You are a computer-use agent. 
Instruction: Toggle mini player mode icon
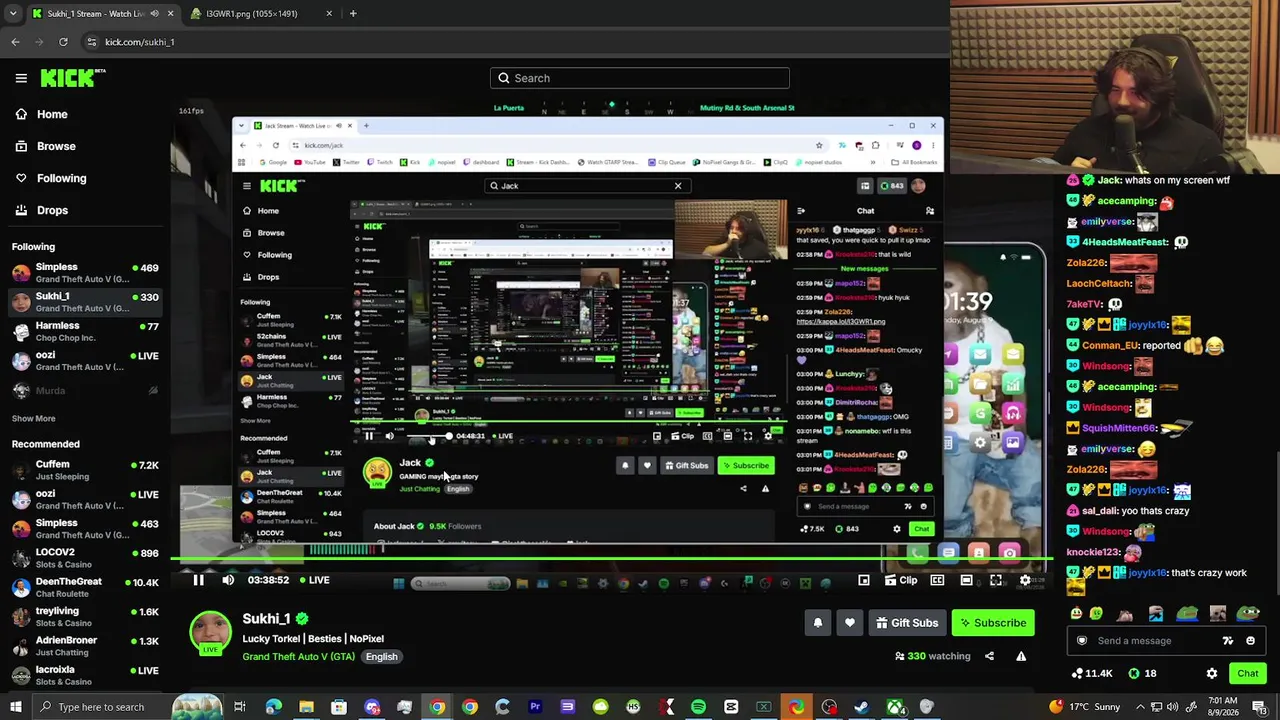[864, 580]
